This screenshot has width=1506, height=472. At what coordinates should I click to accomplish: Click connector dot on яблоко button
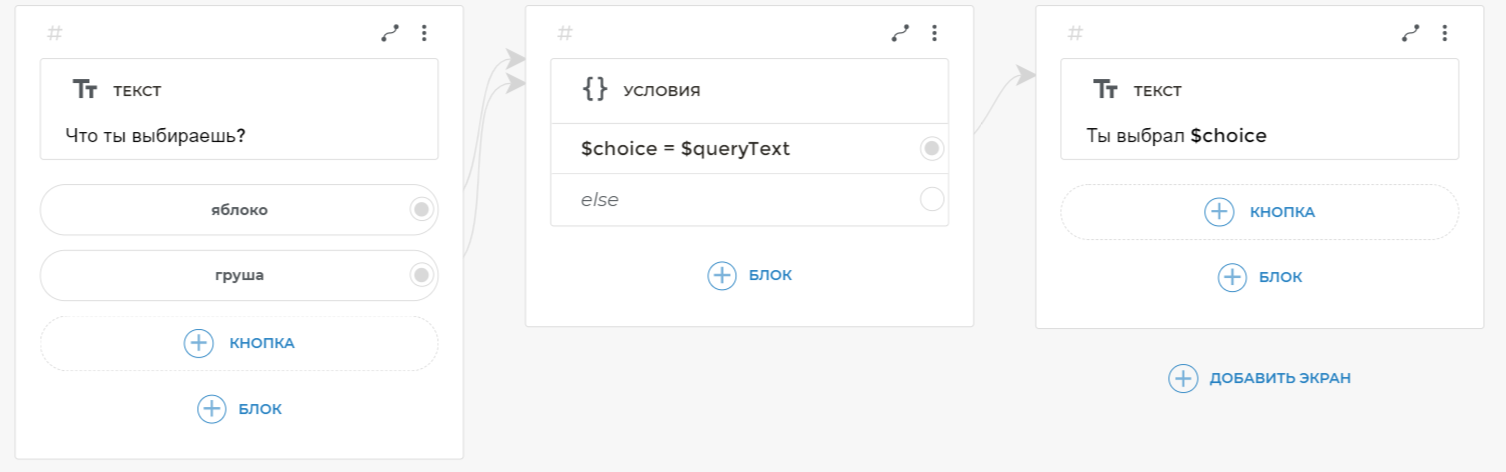[x=421, y=209]
